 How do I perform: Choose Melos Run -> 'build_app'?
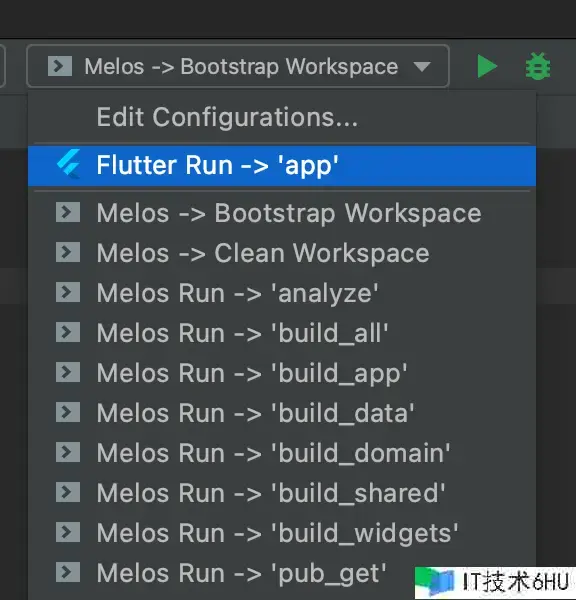coord(282,373)
